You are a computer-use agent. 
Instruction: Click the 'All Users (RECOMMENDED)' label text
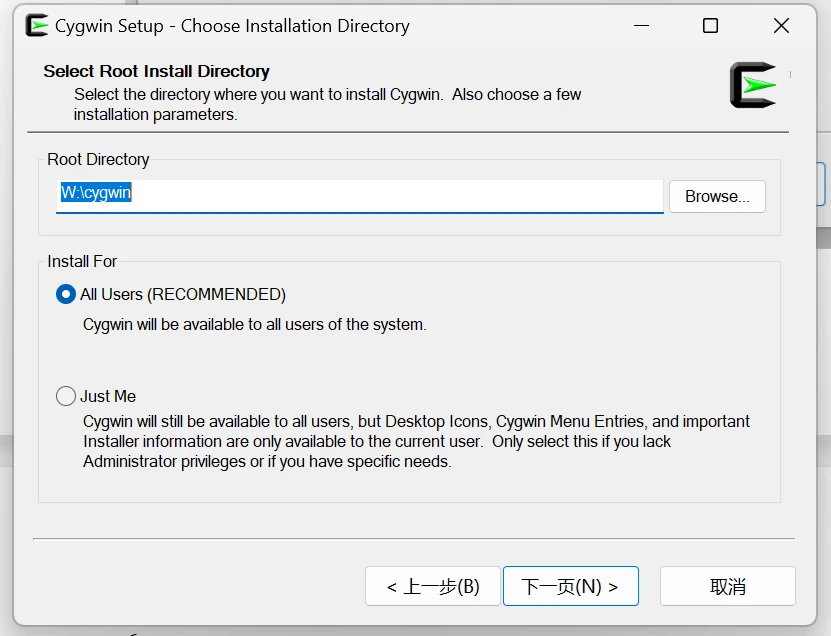tap(183, 294)
